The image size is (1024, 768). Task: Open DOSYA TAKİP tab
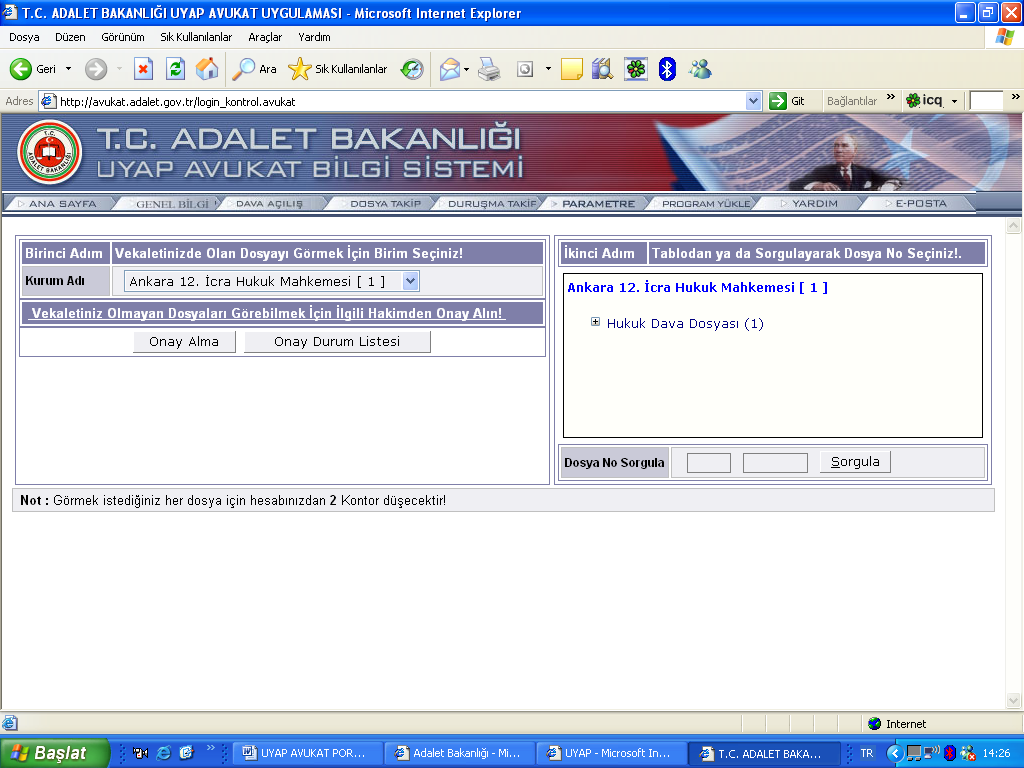click(385, 204)
